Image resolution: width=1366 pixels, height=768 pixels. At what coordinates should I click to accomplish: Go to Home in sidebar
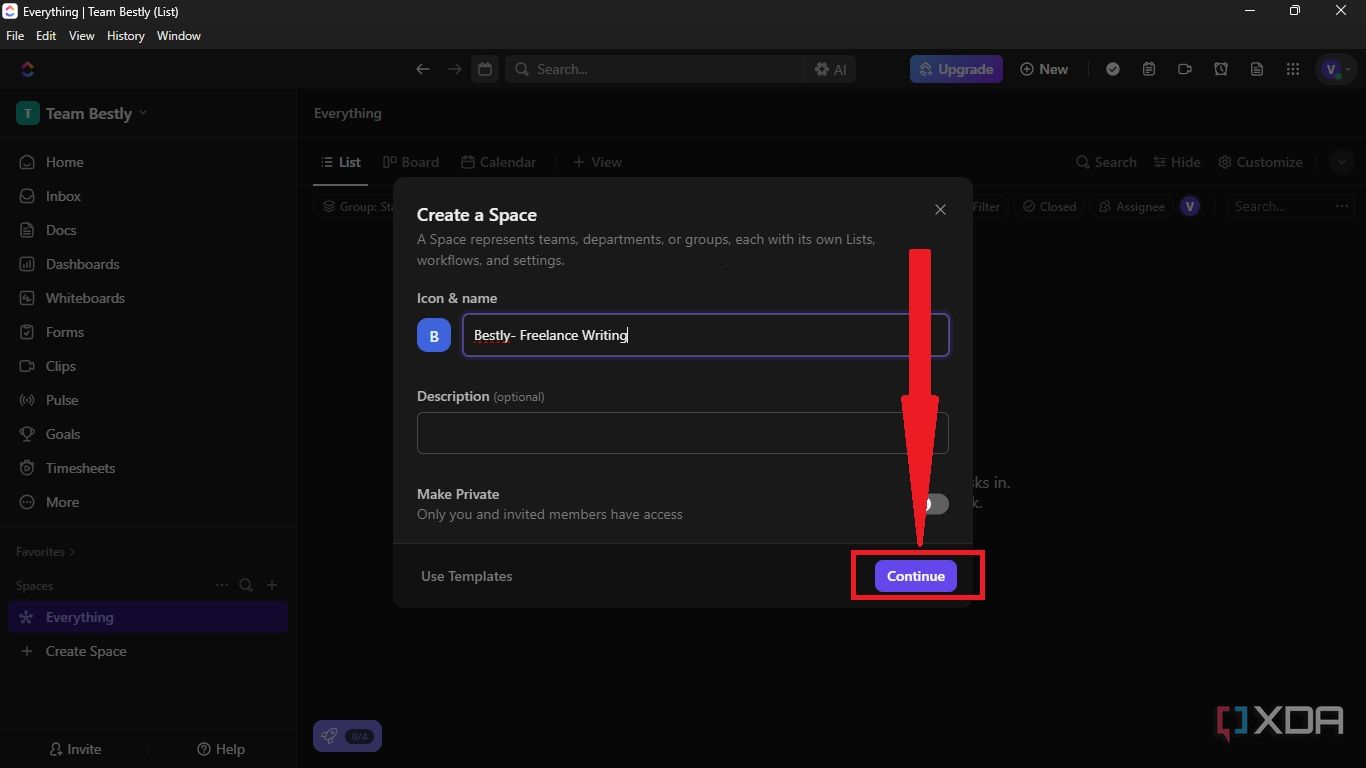click(148, 162)
